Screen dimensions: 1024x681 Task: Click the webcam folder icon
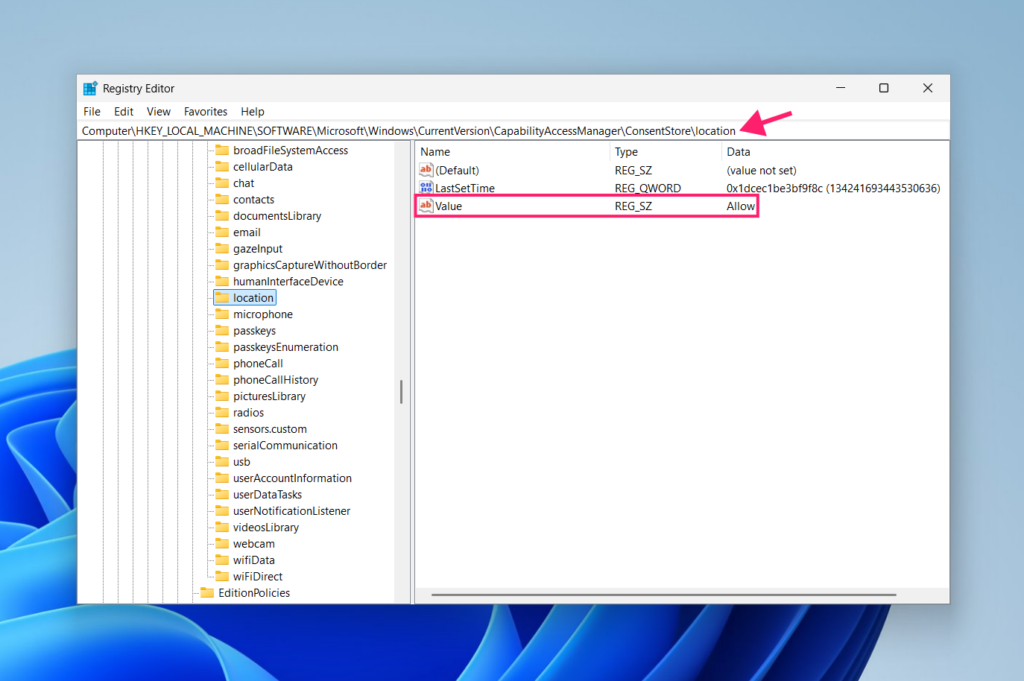click(x=222, y=543)
